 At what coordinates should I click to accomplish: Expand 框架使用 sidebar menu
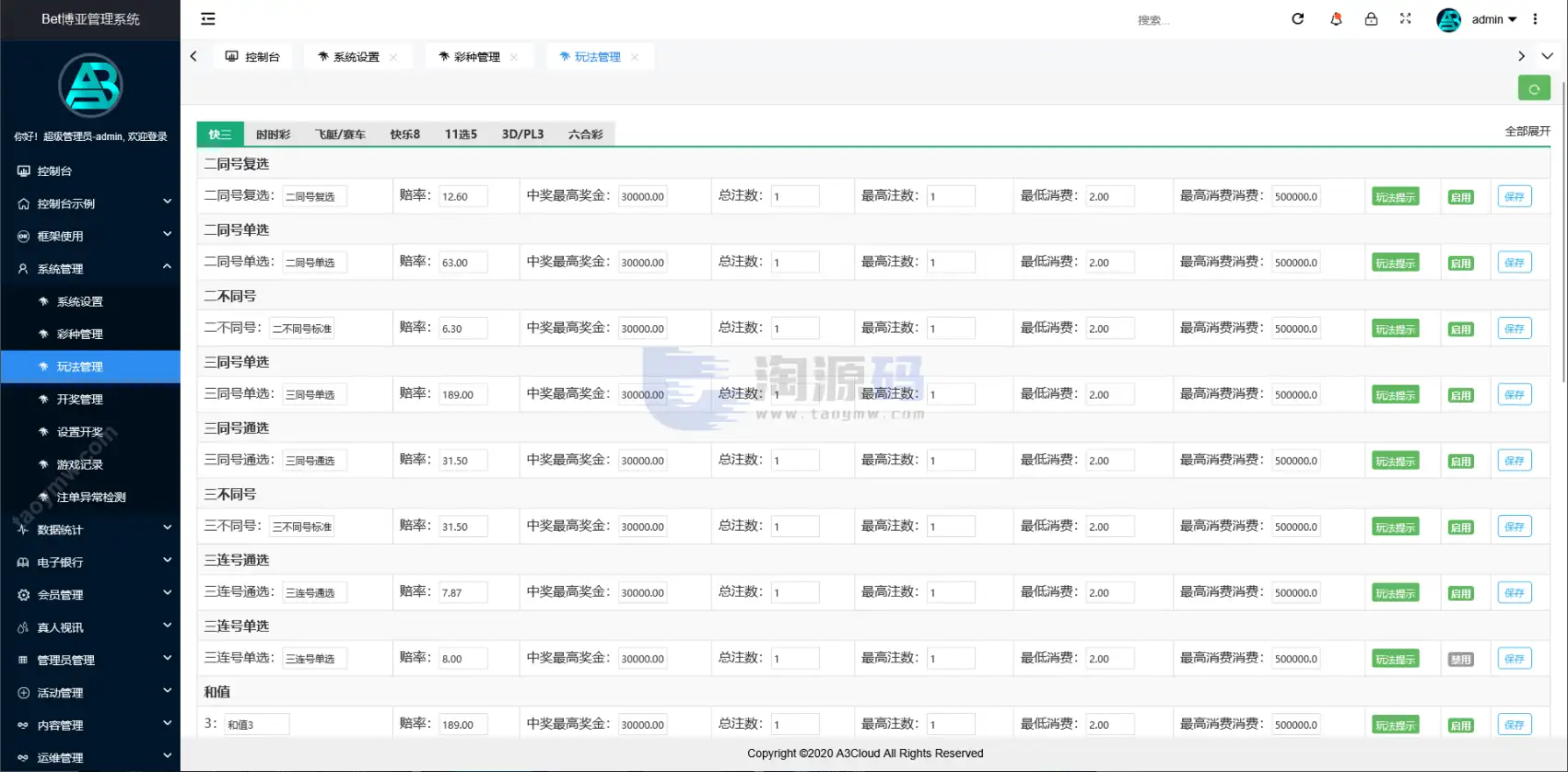[167, 235]
